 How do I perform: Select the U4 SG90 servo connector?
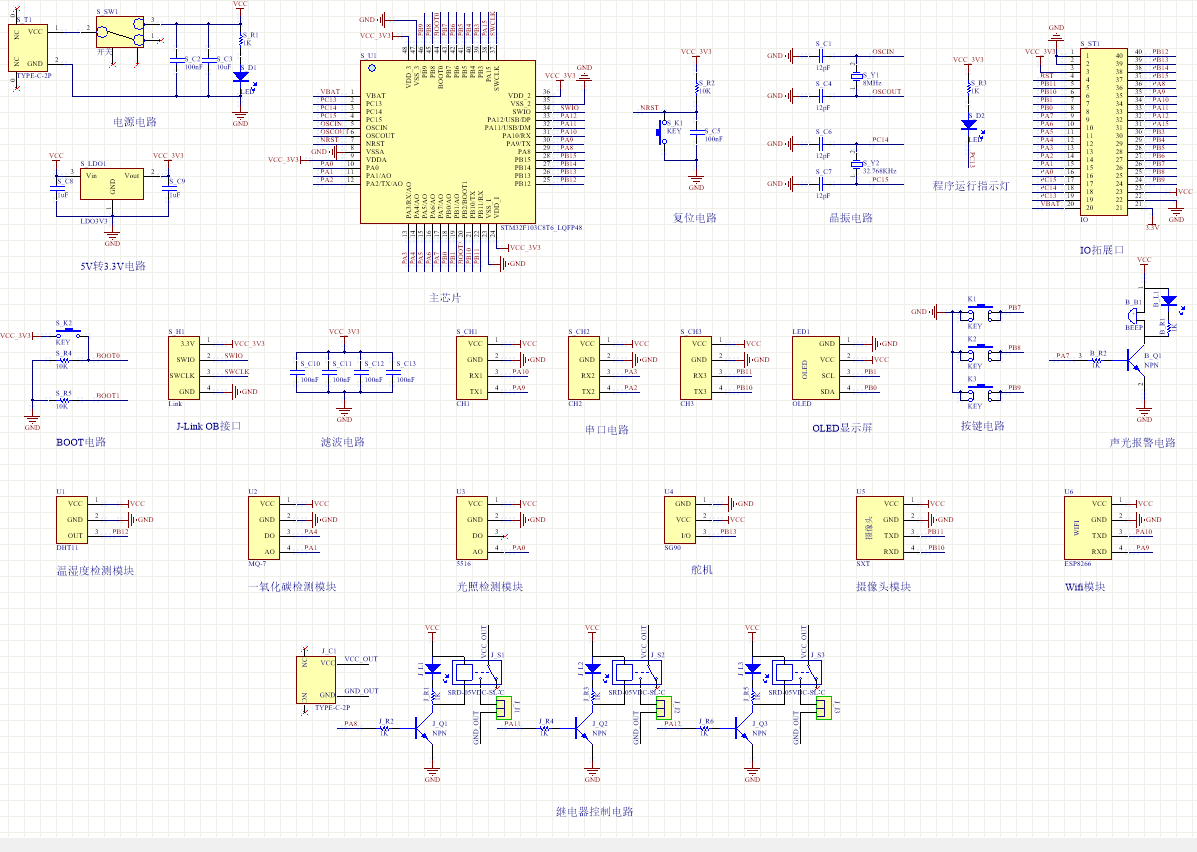(x=680, y=520)
